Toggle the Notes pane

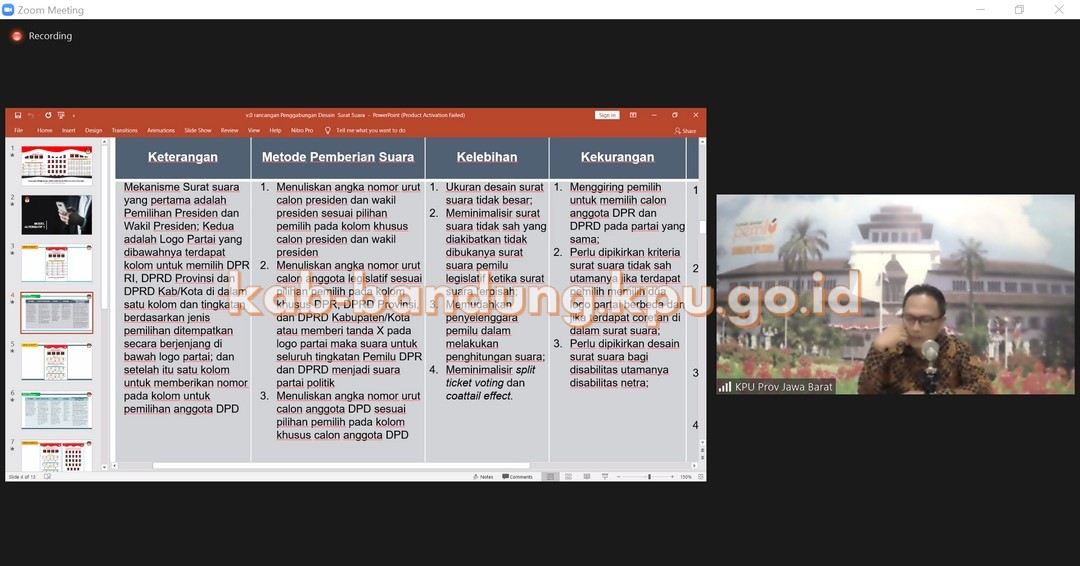[x=484, y=477]
